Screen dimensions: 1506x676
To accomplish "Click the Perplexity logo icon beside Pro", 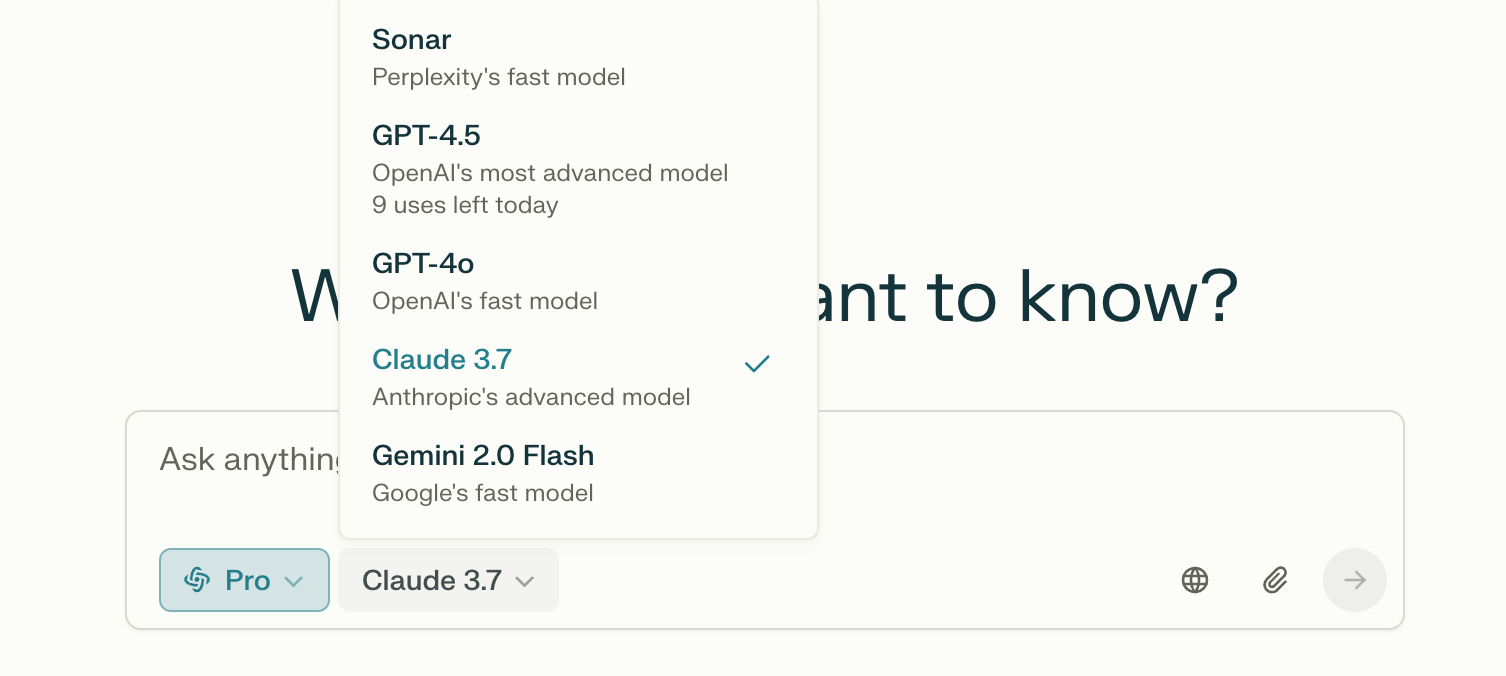I will tap(197, 580).
